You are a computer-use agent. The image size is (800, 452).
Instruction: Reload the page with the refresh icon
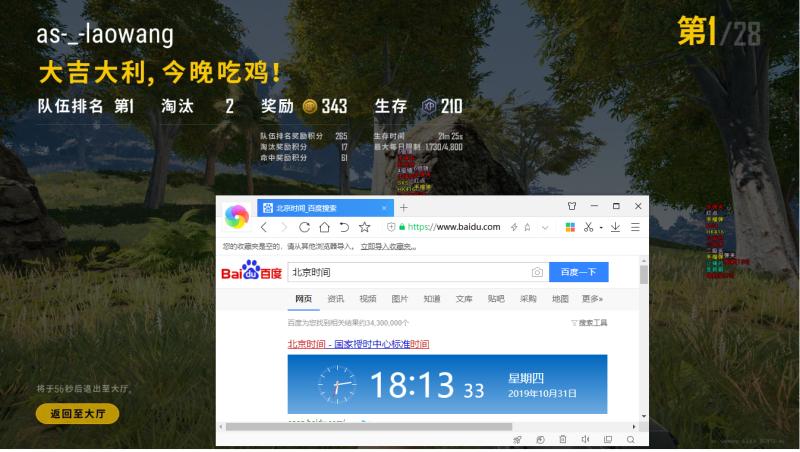[x=304, y=227]
